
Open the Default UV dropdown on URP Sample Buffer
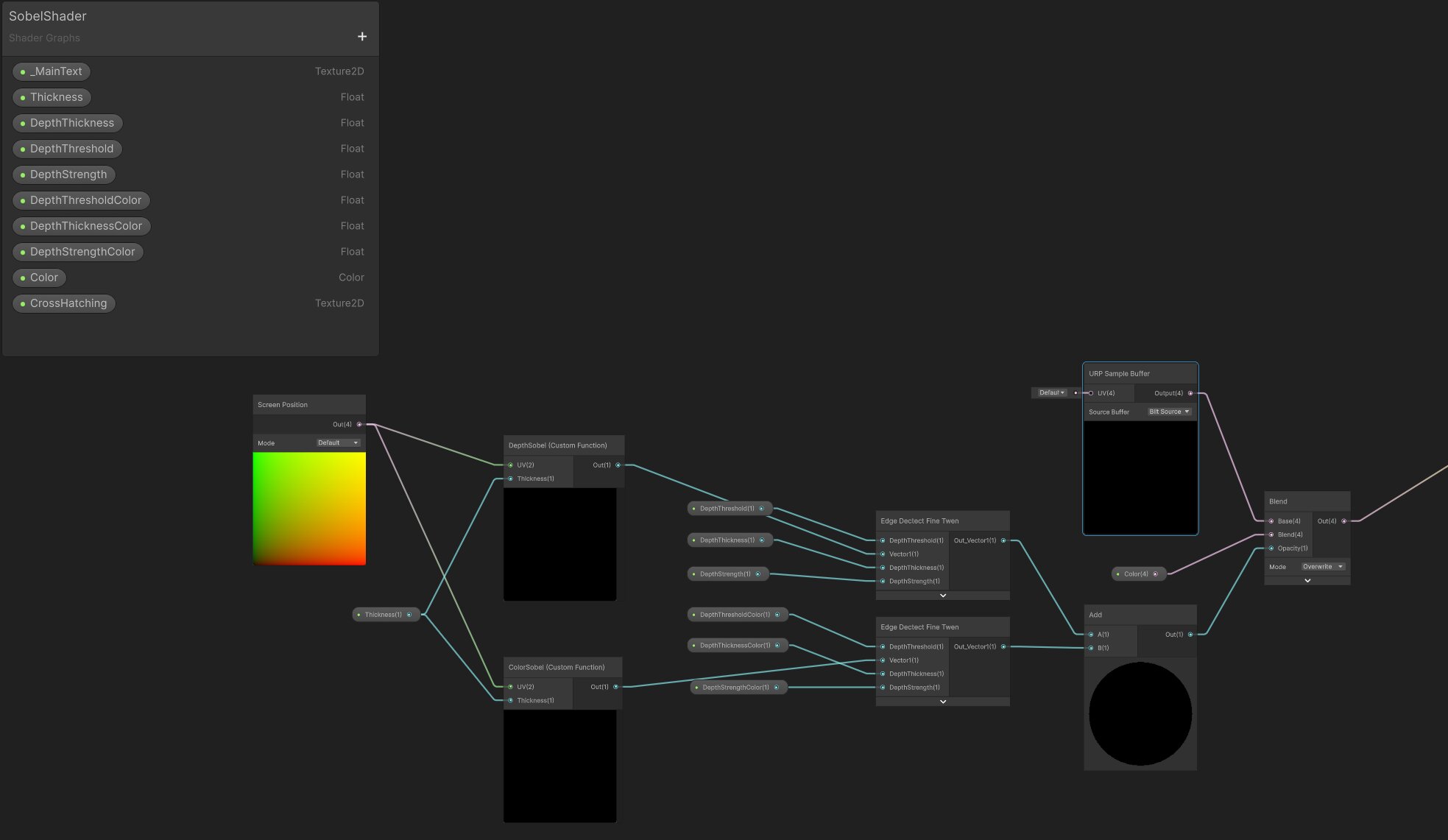click(x=1051, y=393)
